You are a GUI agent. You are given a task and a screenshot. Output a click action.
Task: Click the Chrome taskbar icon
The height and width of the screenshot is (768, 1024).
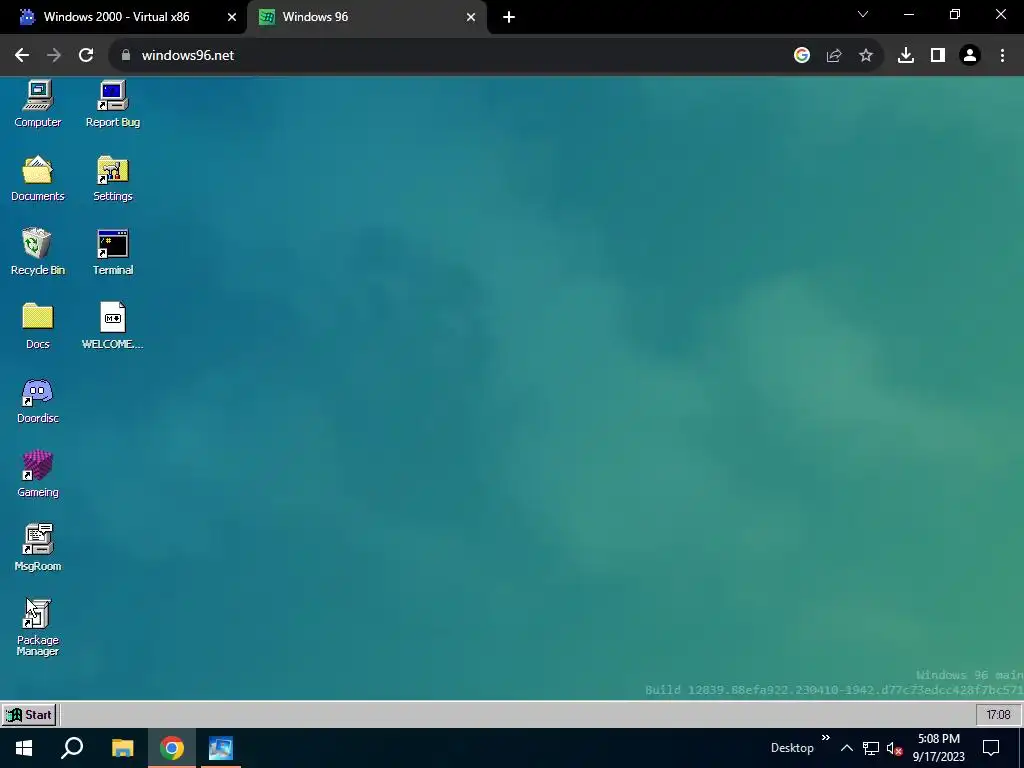[172, 748]
